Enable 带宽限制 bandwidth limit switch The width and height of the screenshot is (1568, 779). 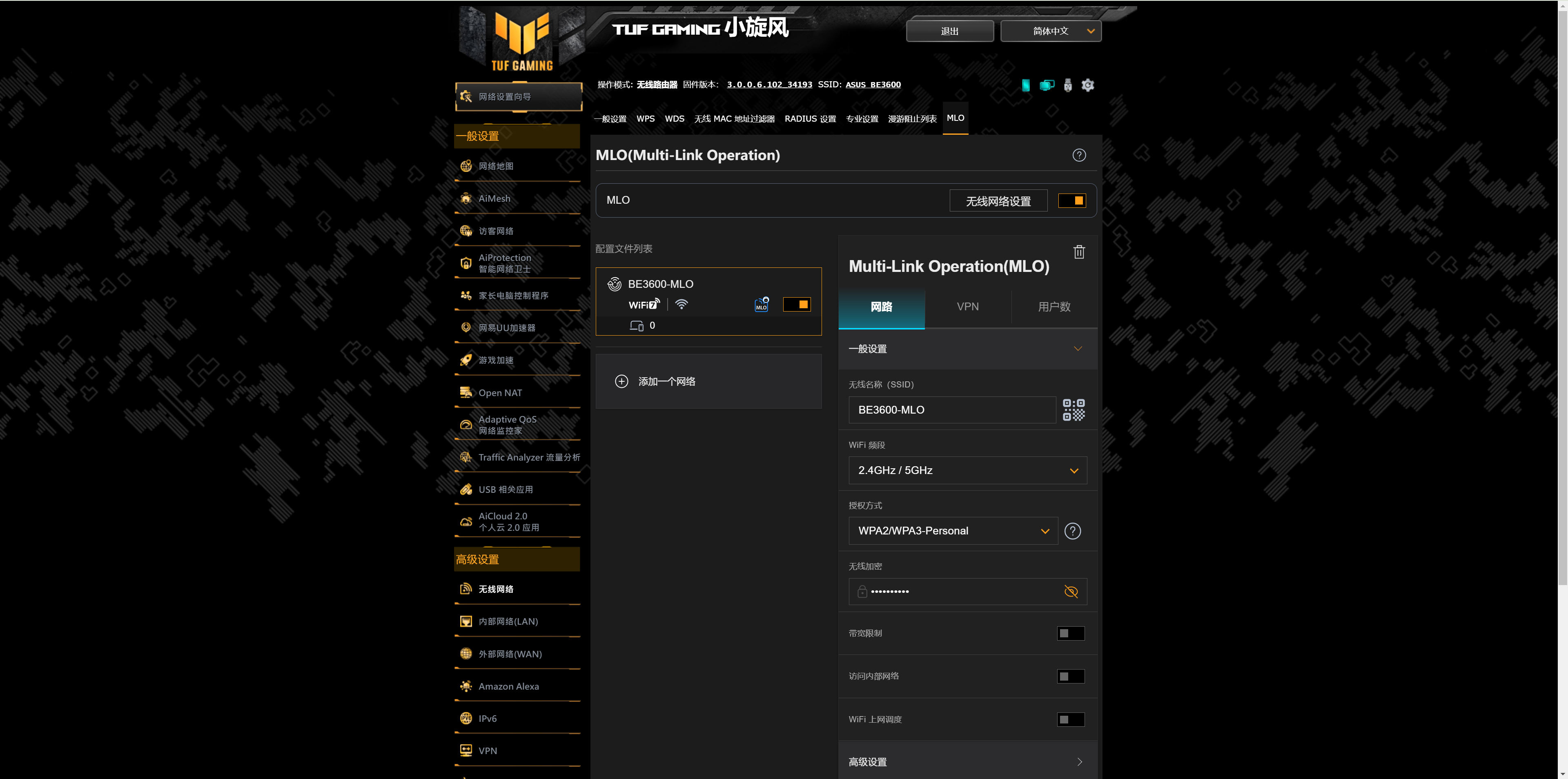click(1071, 634)
